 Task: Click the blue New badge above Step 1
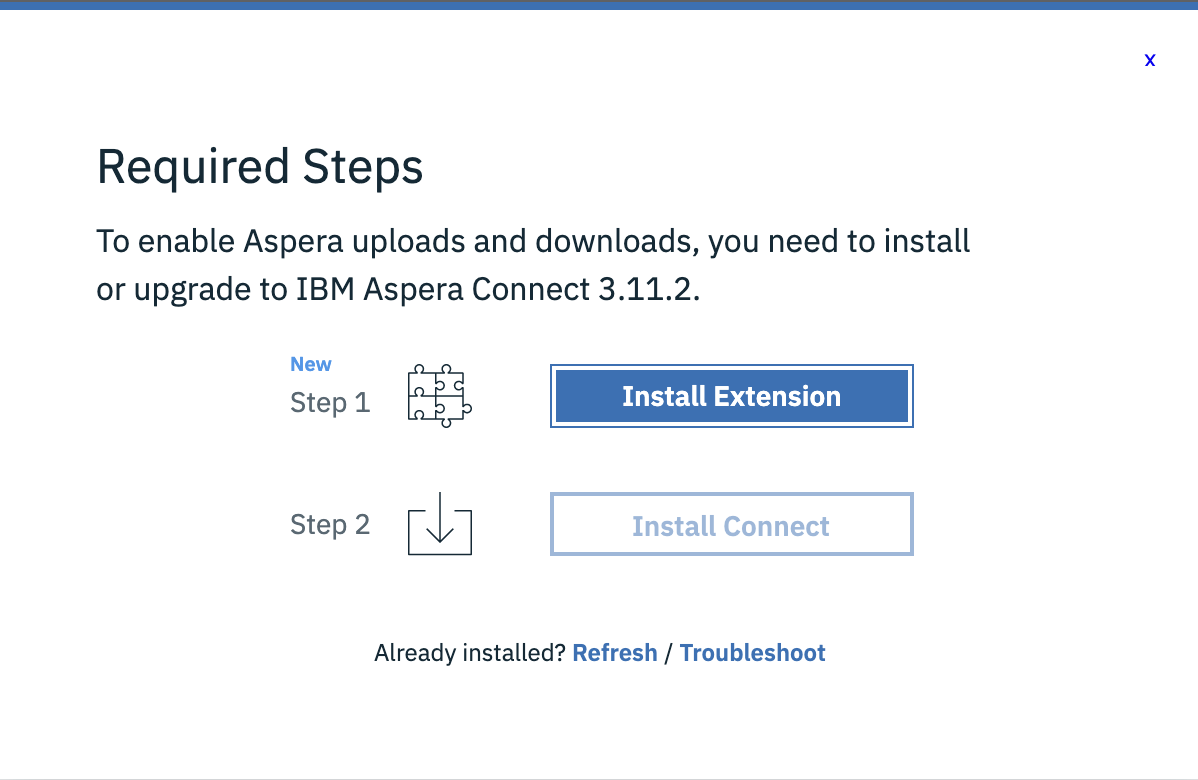point(310,364)
